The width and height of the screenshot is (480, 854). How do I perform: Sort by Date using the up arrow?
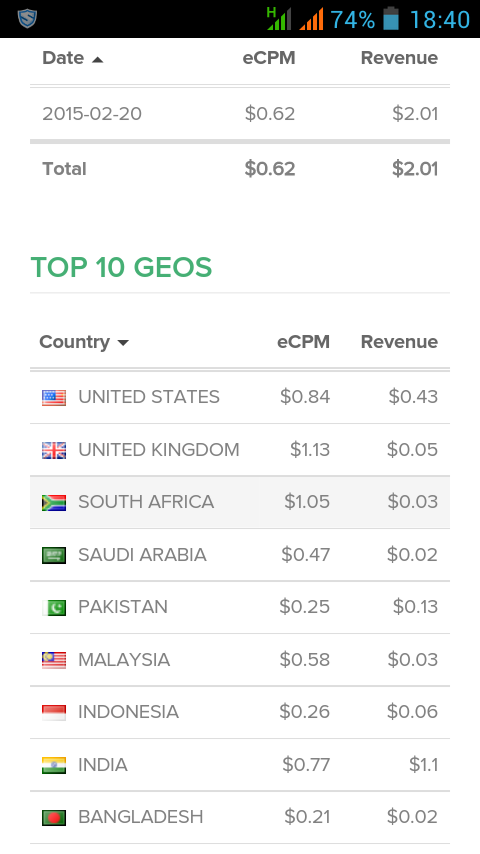98,59
